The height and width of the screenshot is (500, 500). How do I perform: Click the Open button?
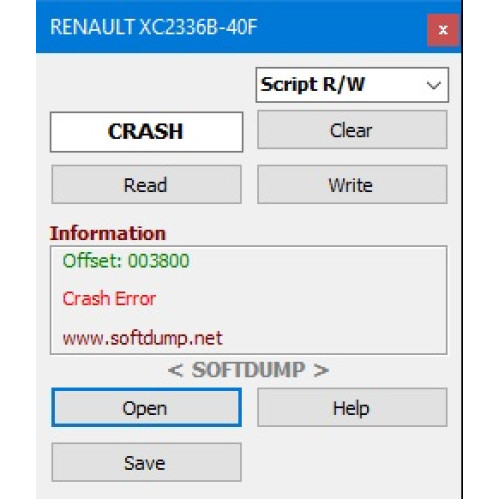pyautogui.click(x=146, y=407)
